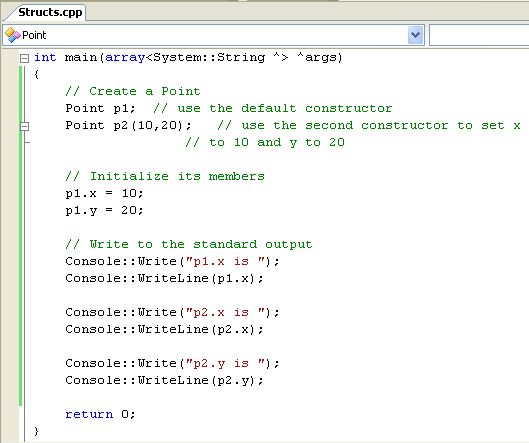Click the '// Write to the standard output' comment
This screenshot has height=443, width=529.
tap(189, 244)
